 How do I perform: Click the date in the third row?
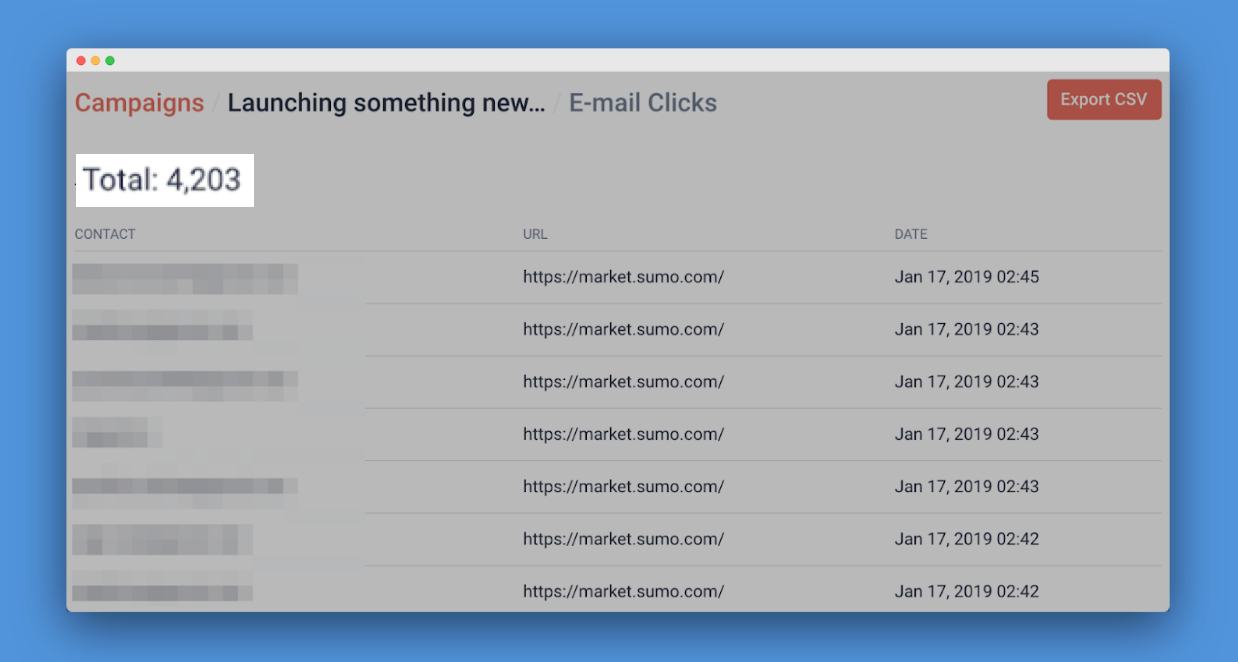[967, 382]
